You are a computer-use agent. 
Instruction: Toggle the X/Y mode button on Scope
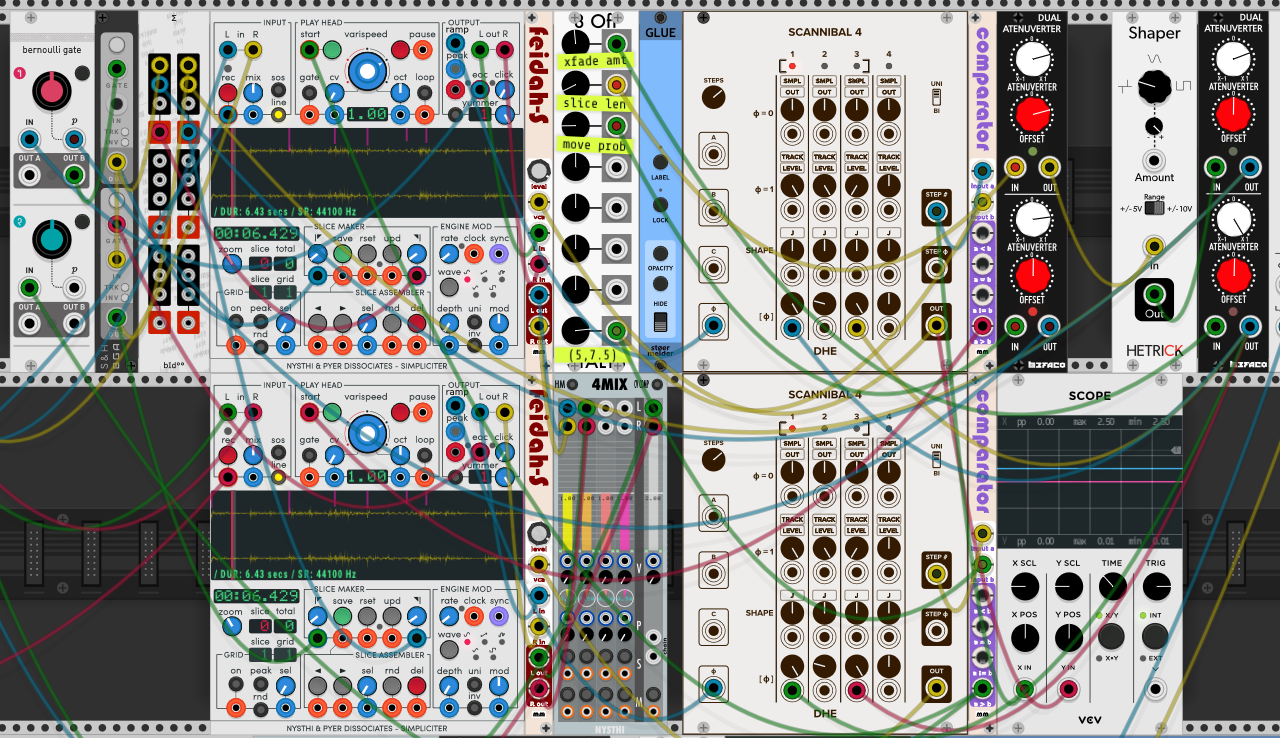(x=1111, y=636)
